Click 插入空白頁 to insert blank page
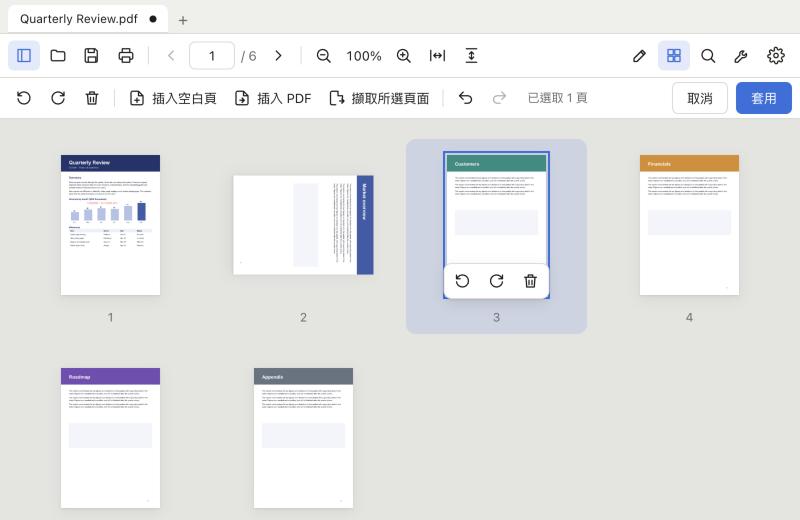The image size is (800, 520). (173, 98)
